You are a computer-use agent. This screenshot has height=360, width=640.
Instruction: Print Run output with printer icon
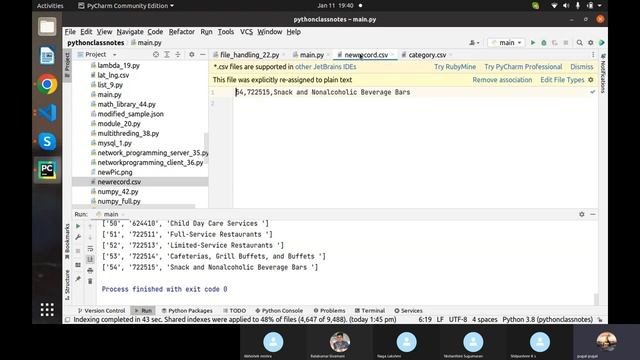coord(90,271)
